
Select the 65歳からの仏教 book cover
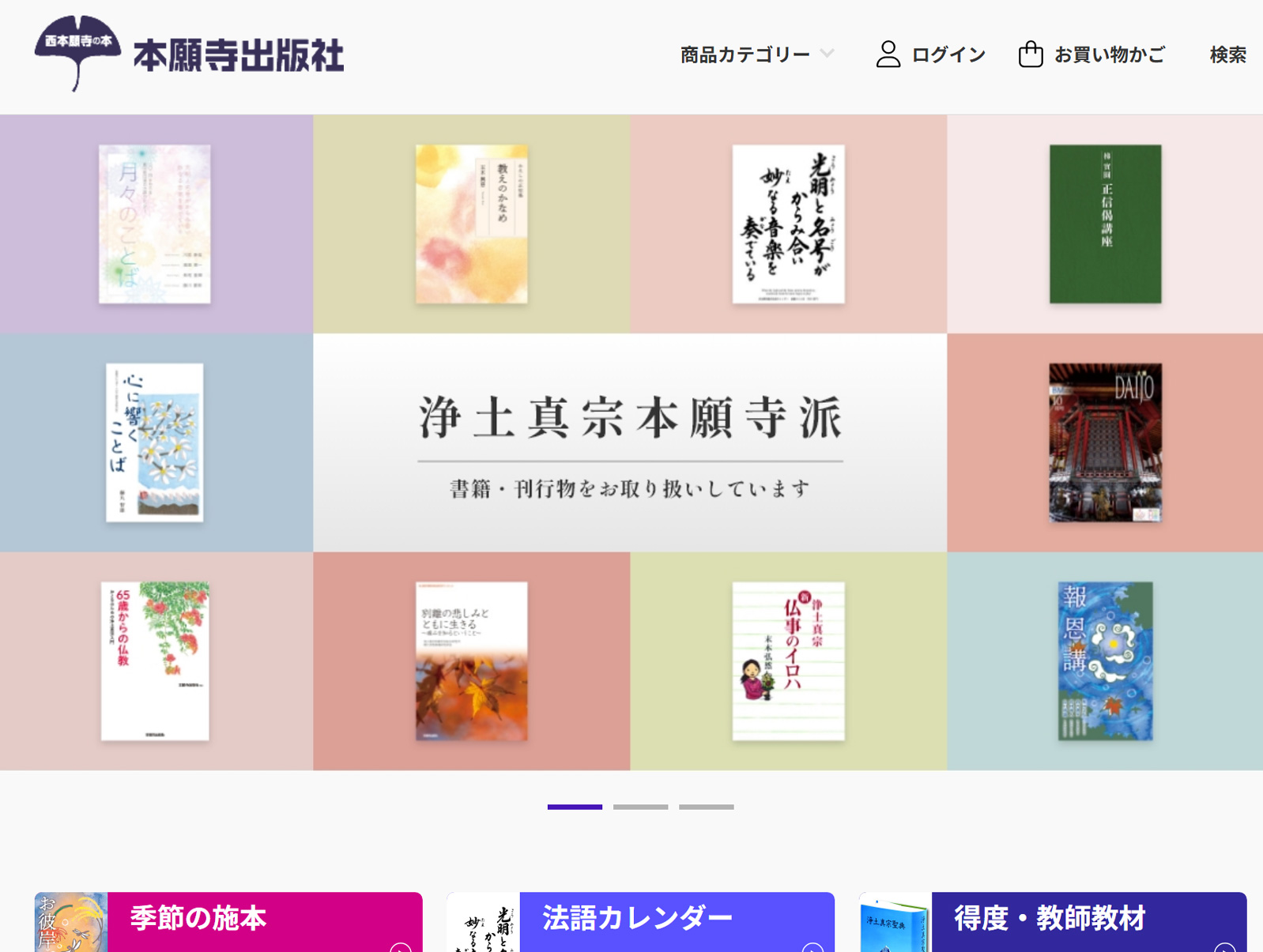pyautogui.click(x=155, y=661)
